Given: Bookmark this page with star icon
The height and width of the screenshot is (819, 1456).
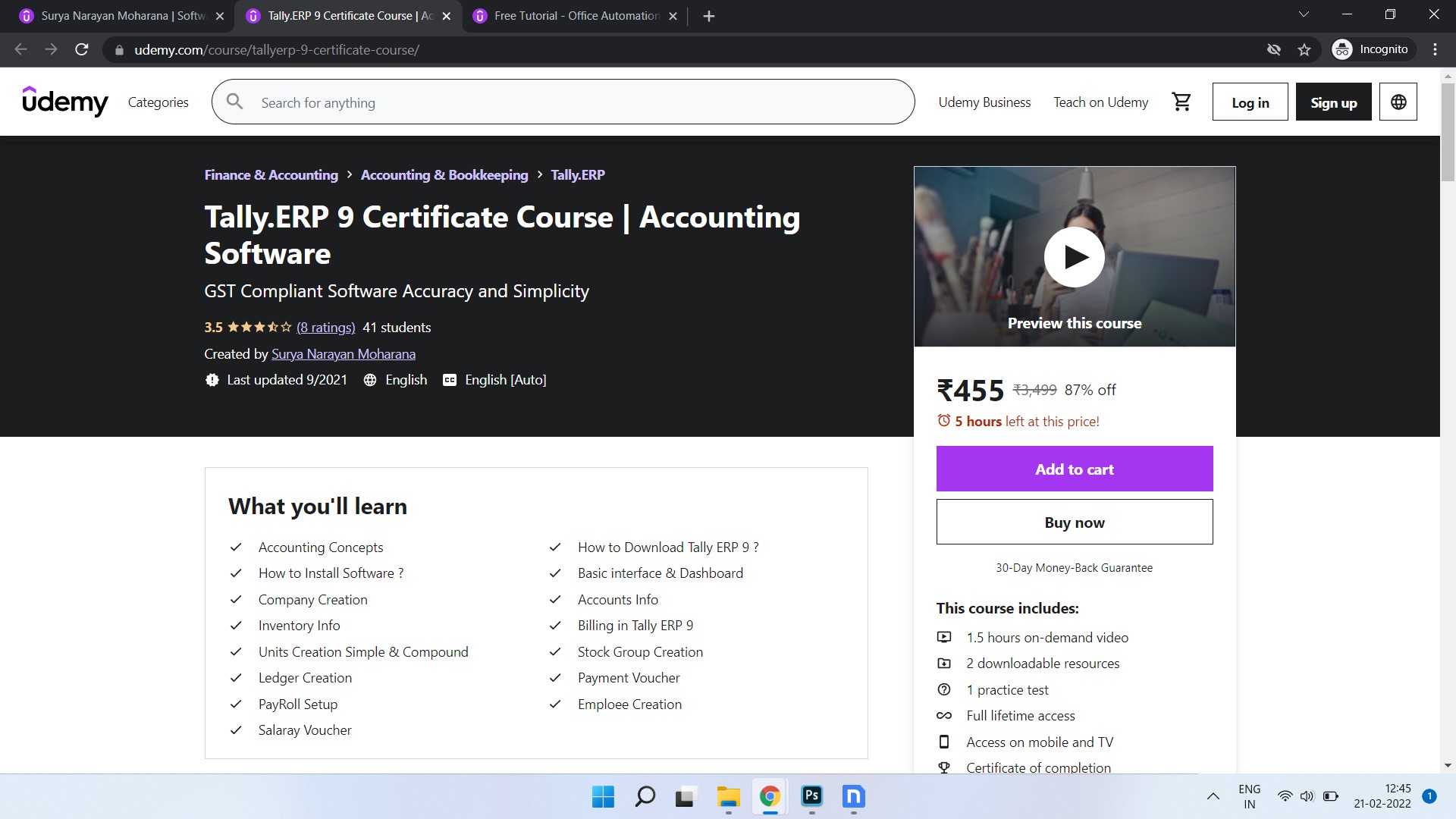Looking at the screenshot, I should (1304, 49).
